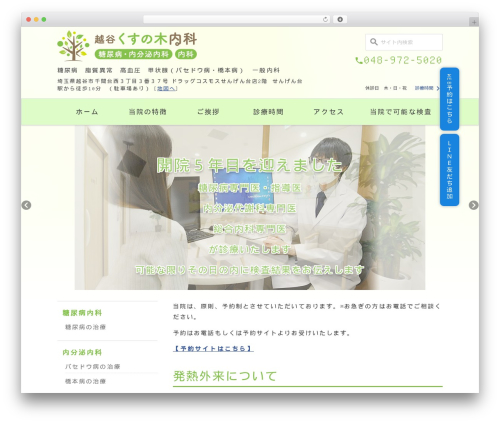500x423 pixels.
Task: Open the ご挨拶 menu item
Action: tap(208, 112)
